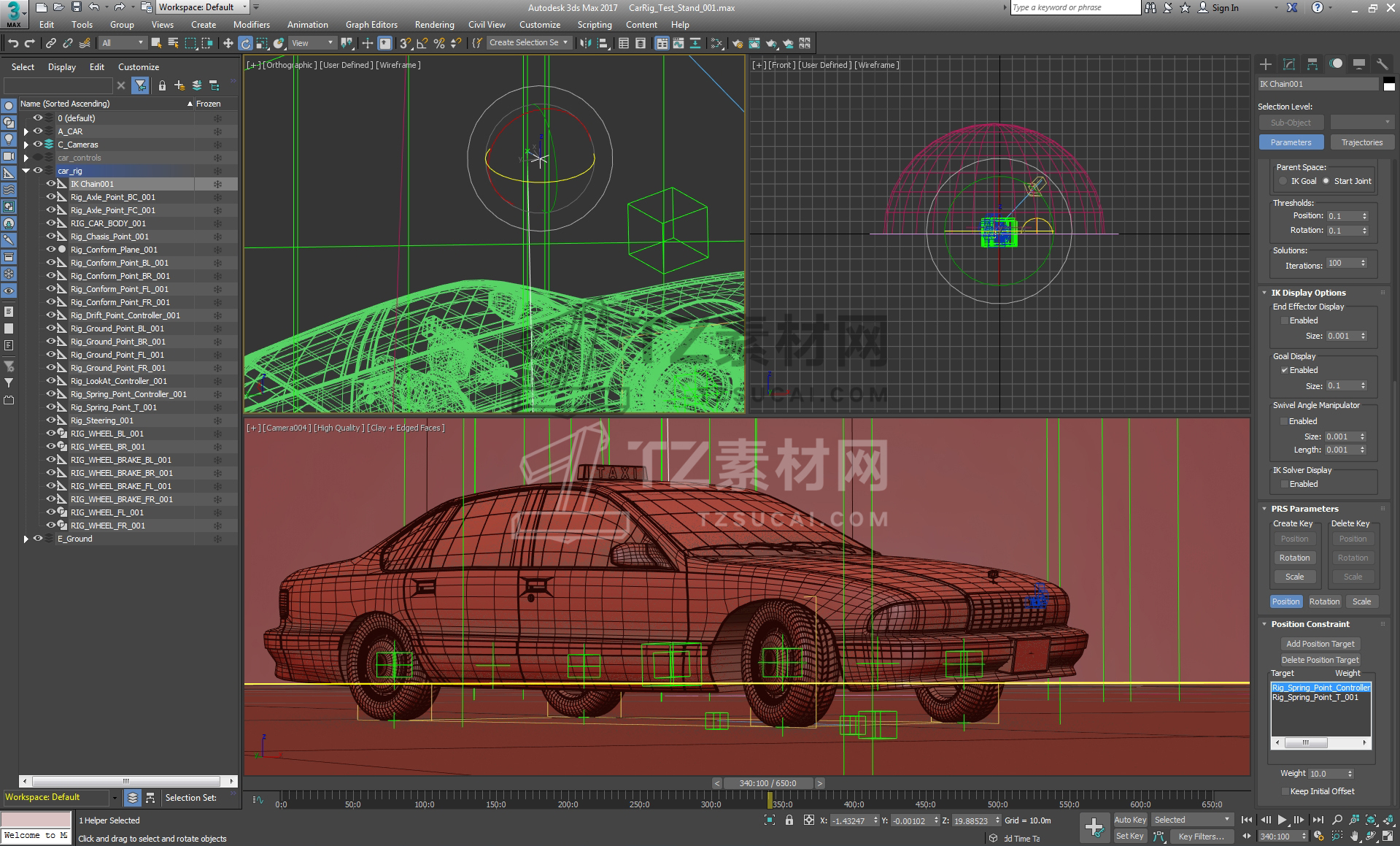The width and height of the screenshot is (1400, 846).
Task: Click Add Position Target button
Action: coord(1320,644)
